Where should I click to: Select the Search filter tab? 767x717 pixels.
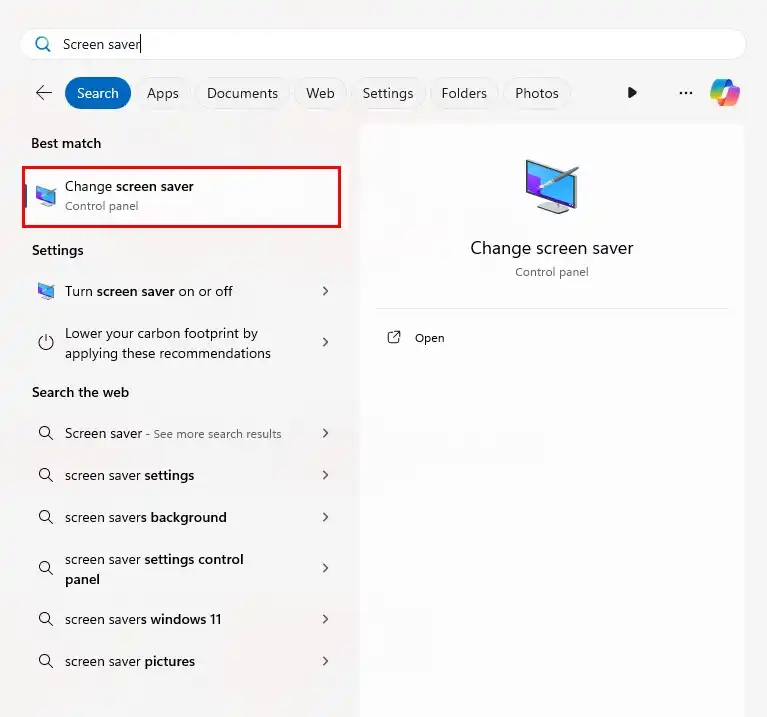point(98,93)
